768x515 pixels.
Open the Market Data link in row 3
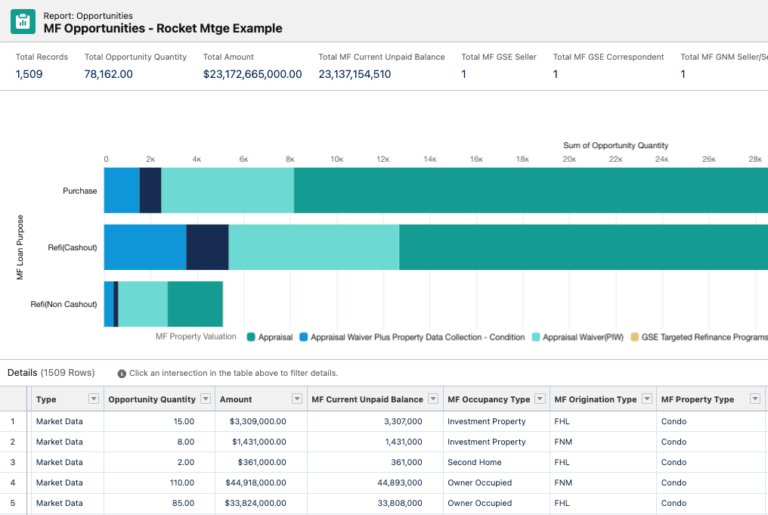tap(59, 462)
